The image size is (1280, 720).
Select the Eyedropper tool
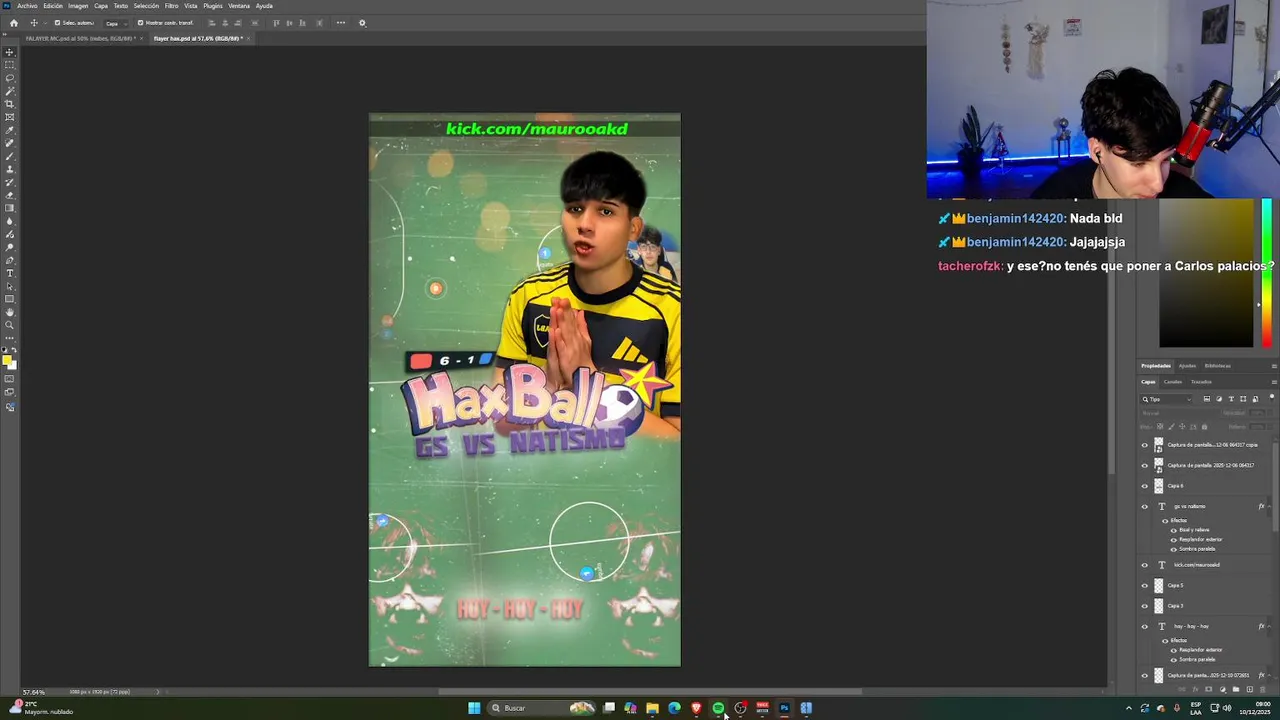point(10,130)
